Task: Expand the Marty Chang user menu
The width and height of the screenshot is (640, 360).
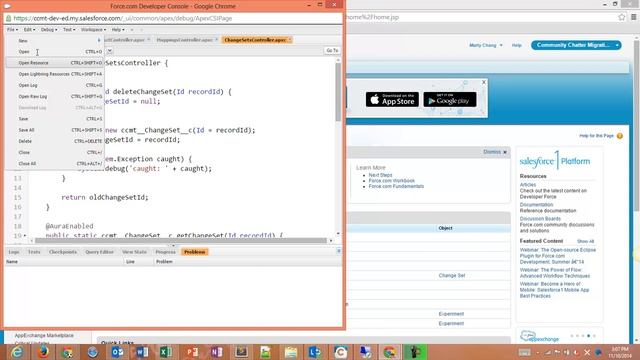Action: click(x=486, y=45)
